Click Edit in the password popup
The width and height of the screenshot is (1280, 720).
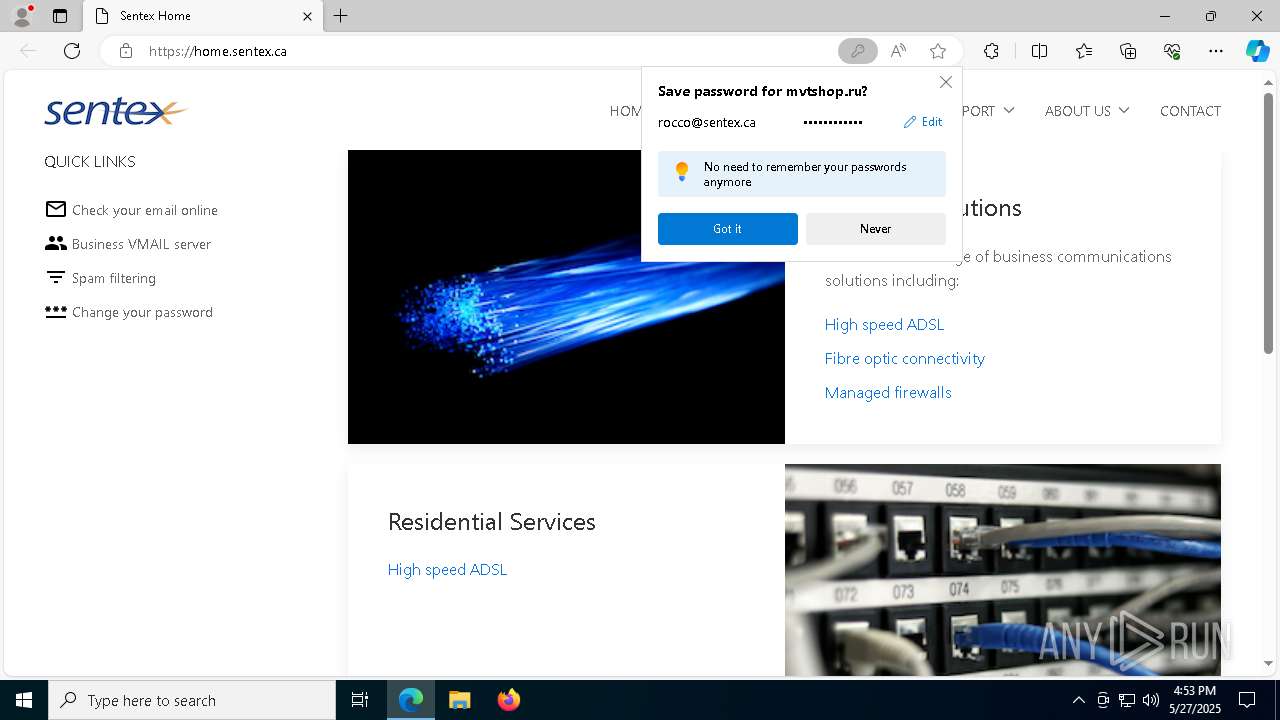[x=923, y=122]
